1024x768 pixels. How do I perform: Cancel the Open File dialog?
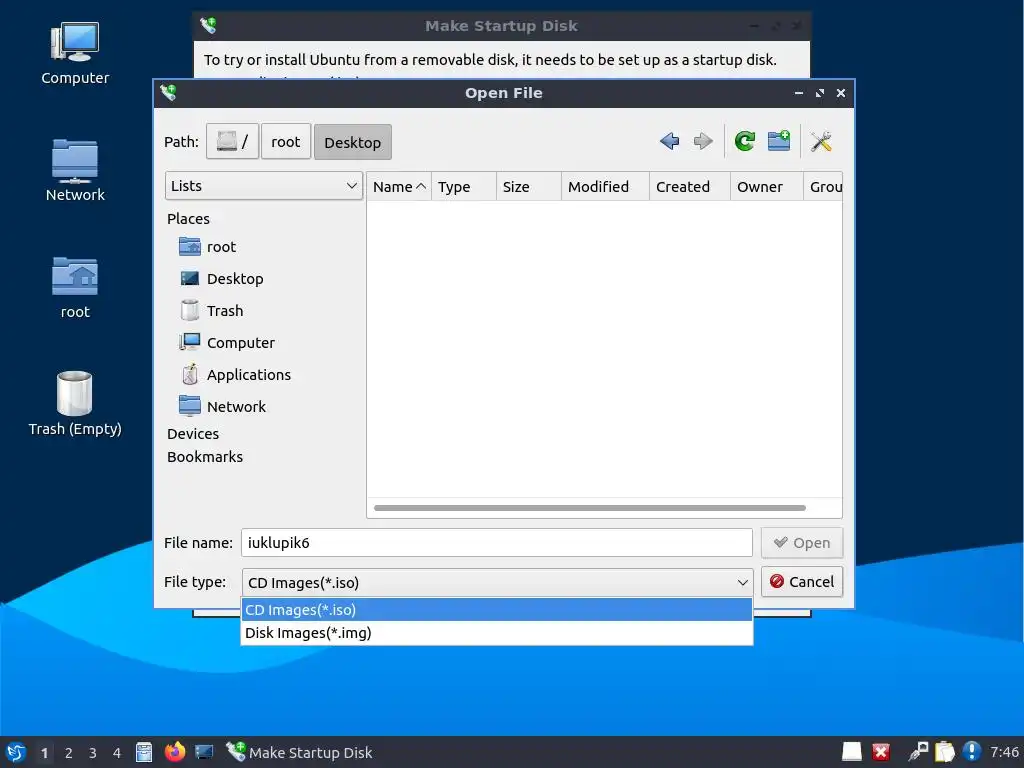click(802, 581)
